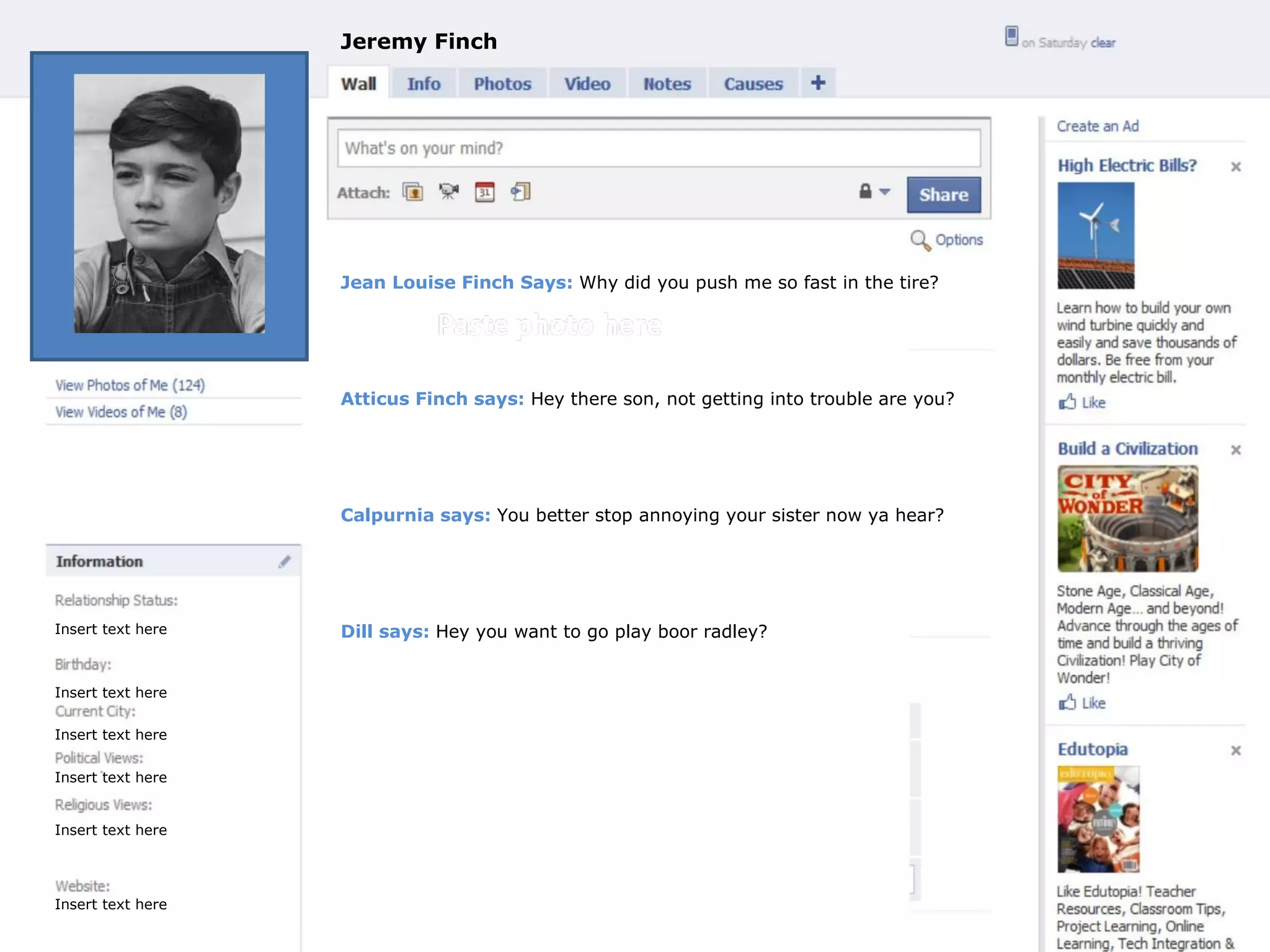Click Options magnifier icon
Image resolution: width=1270 pixels, height=952 pixels.
click(x=920, y=240)
